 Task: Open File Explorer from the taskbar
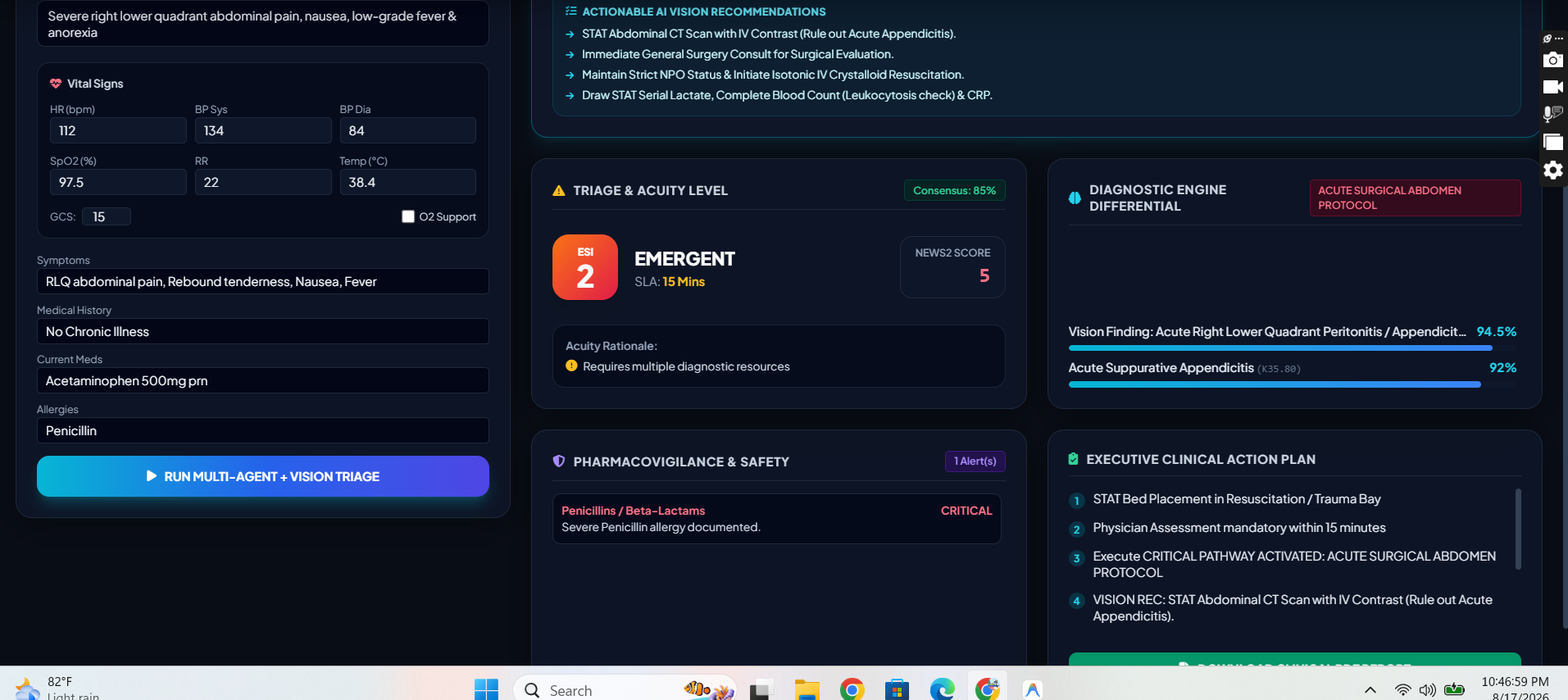807,689
